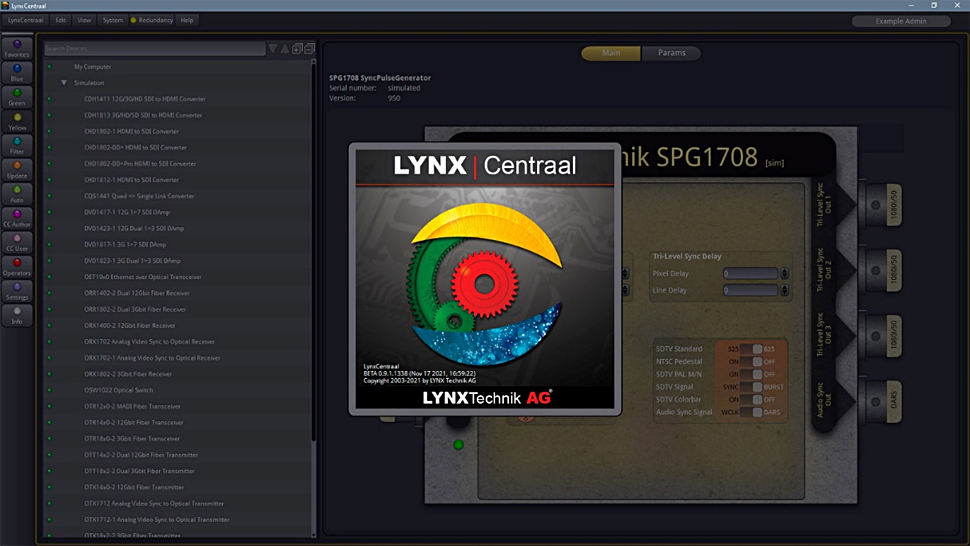Open the Help menu
The image size is (970, 546).
[187, 20]
